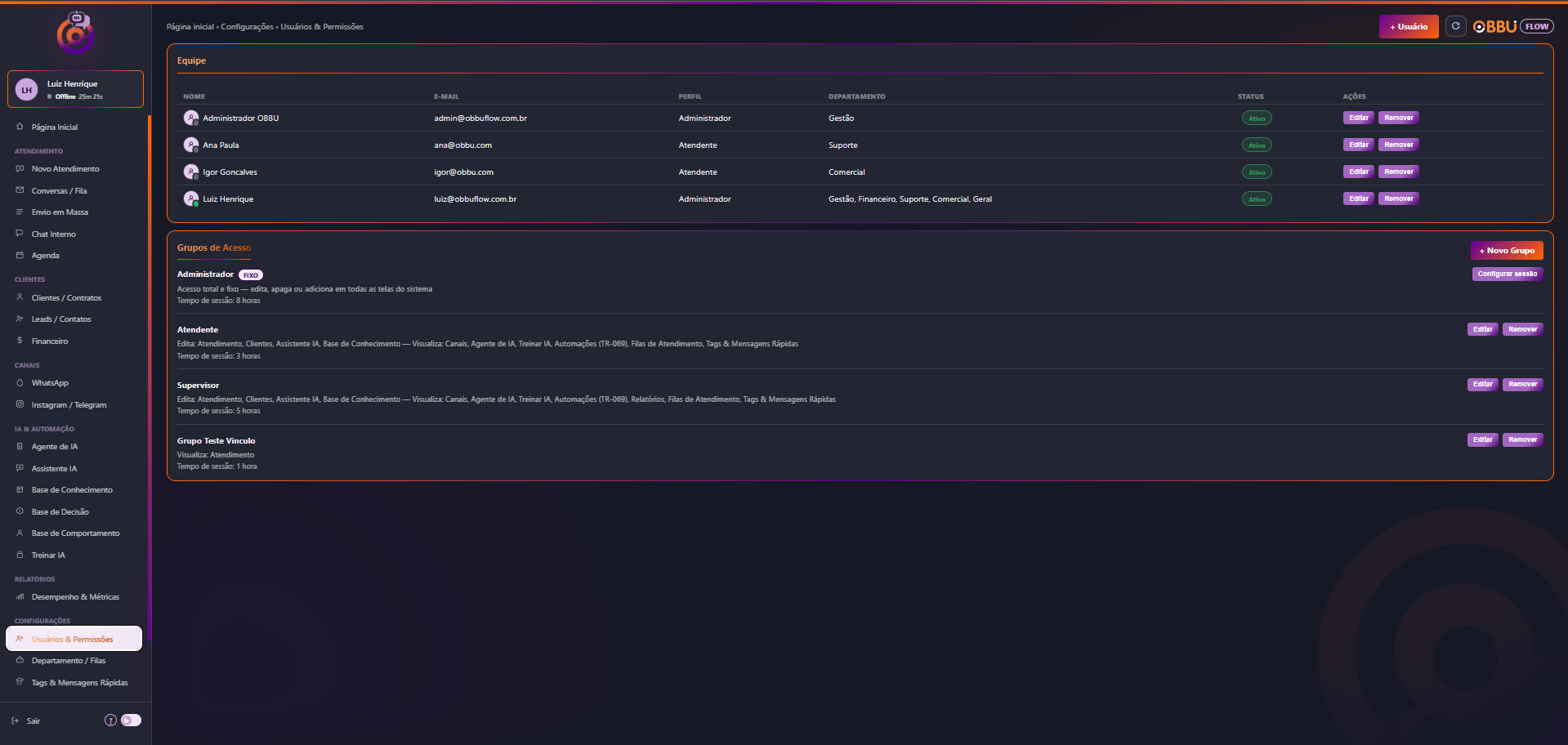
Task: Open Usuários & Permissões menu item
Action: tap(74, 639)
